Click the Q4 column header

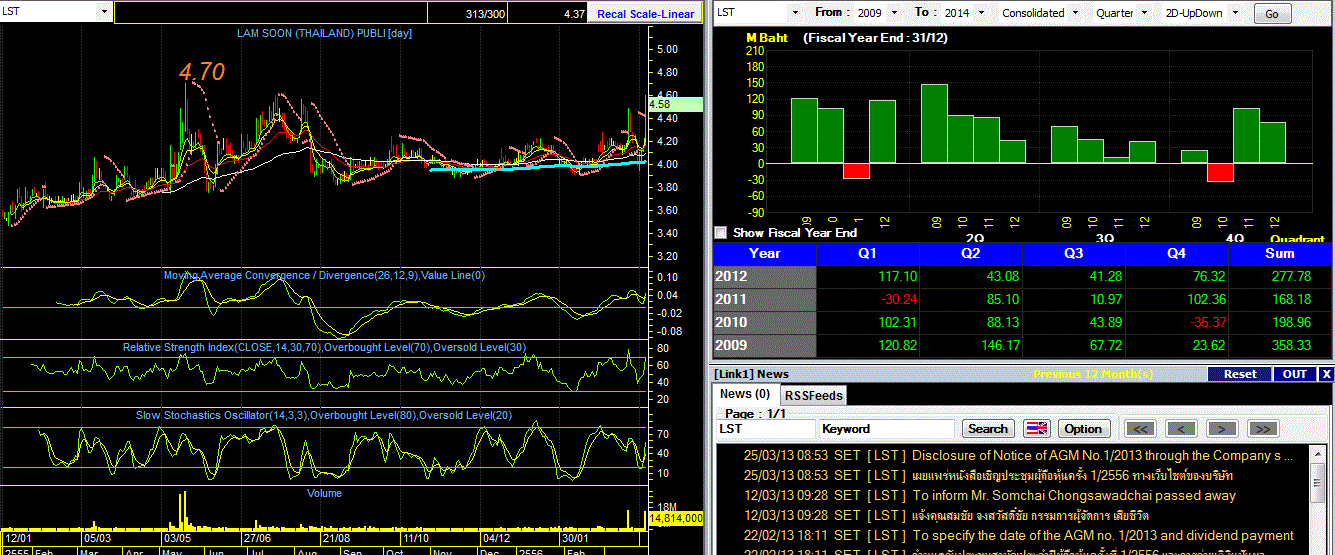coord(1177,254)
